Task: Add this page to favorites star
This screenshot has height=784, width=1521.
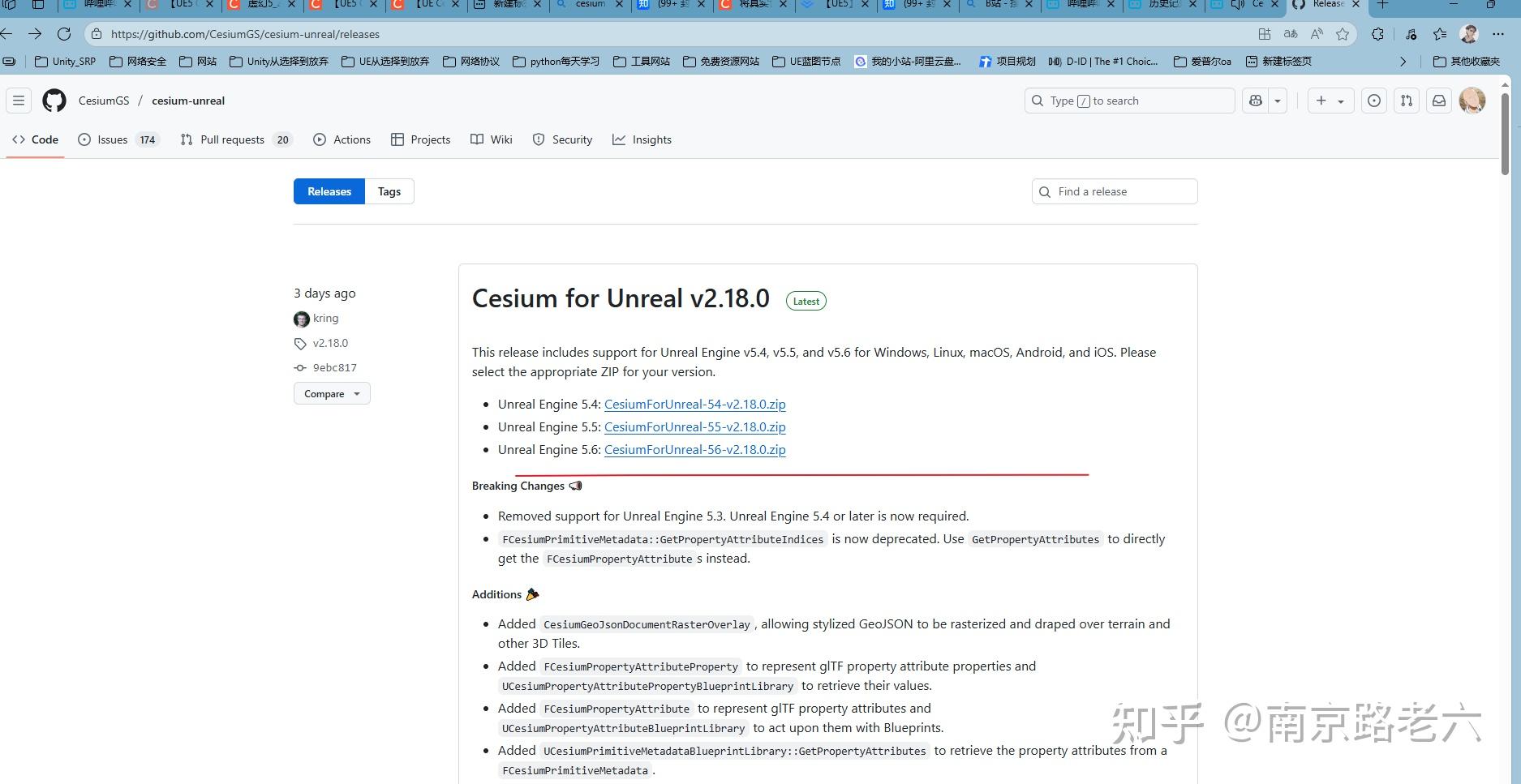Action: click(x=1343, y=34)
